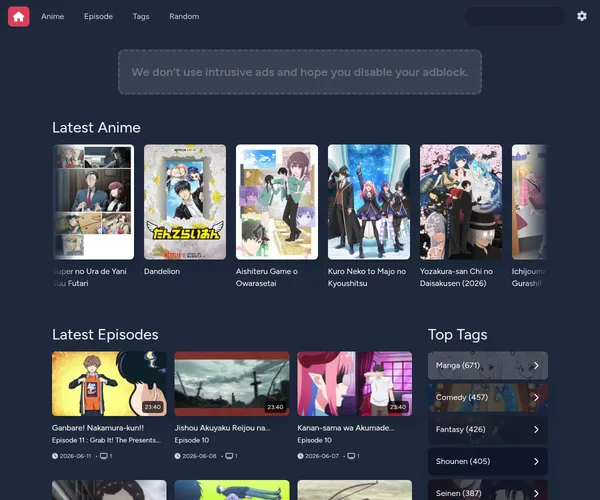The image size is (600, 500).
Task: Open Yozakura-san Chi no Daisakusen poster
Action: [x=461, y=202]
